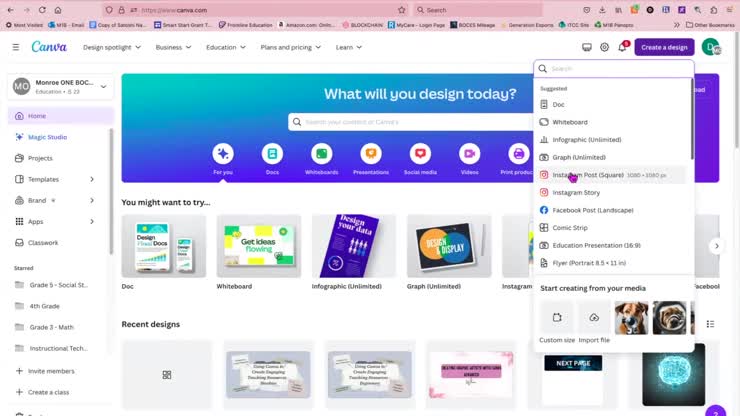
Task: Expand the Templates submenu arrow
Action: point(92,179)
